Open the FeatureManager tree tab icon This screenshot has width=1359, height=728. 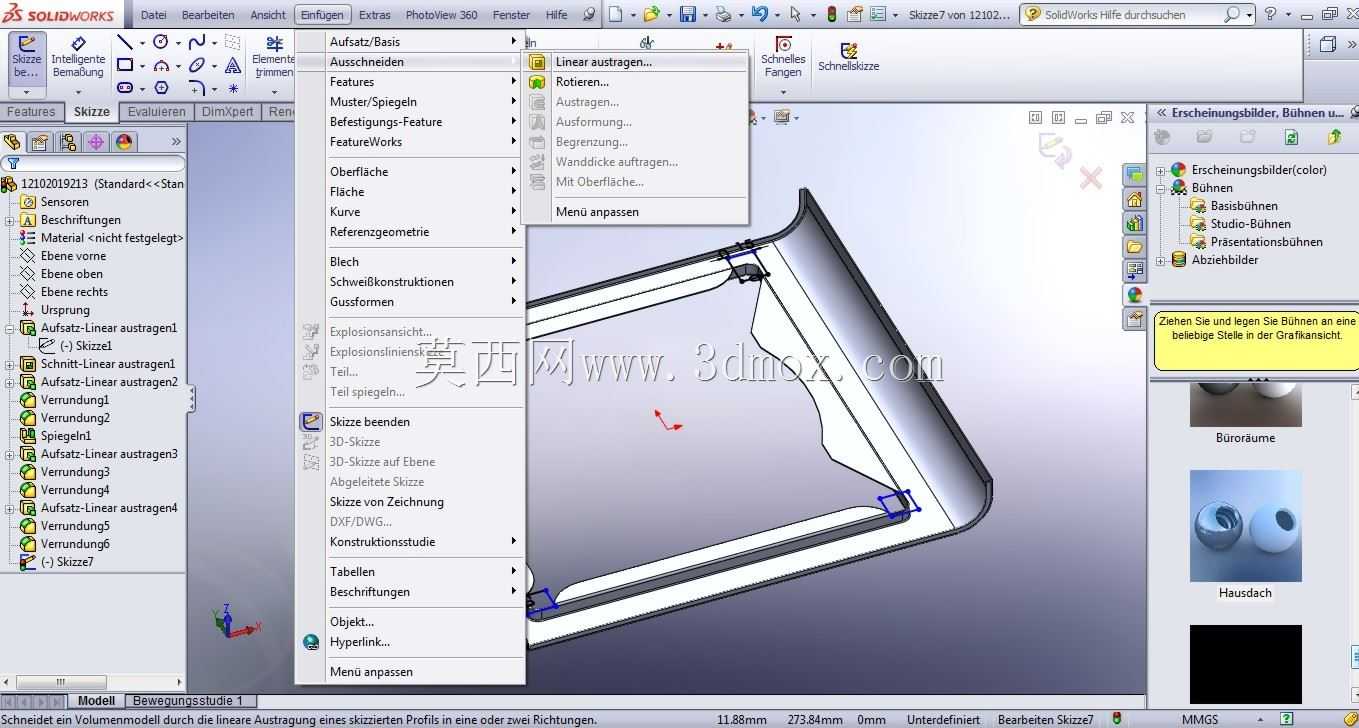12,142
